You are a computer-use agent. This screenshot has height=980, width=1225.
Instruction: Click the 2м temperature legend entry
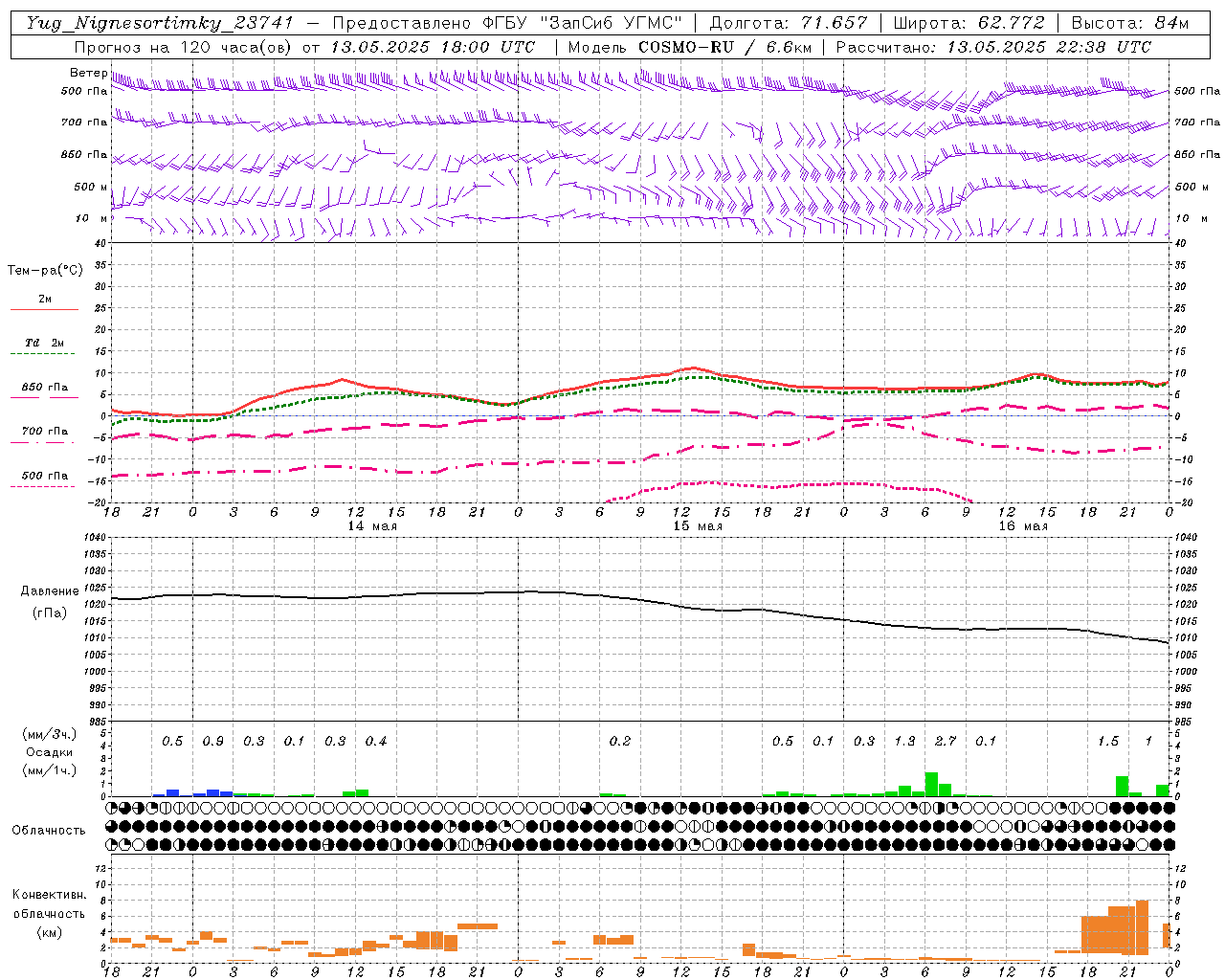(45, 300)
